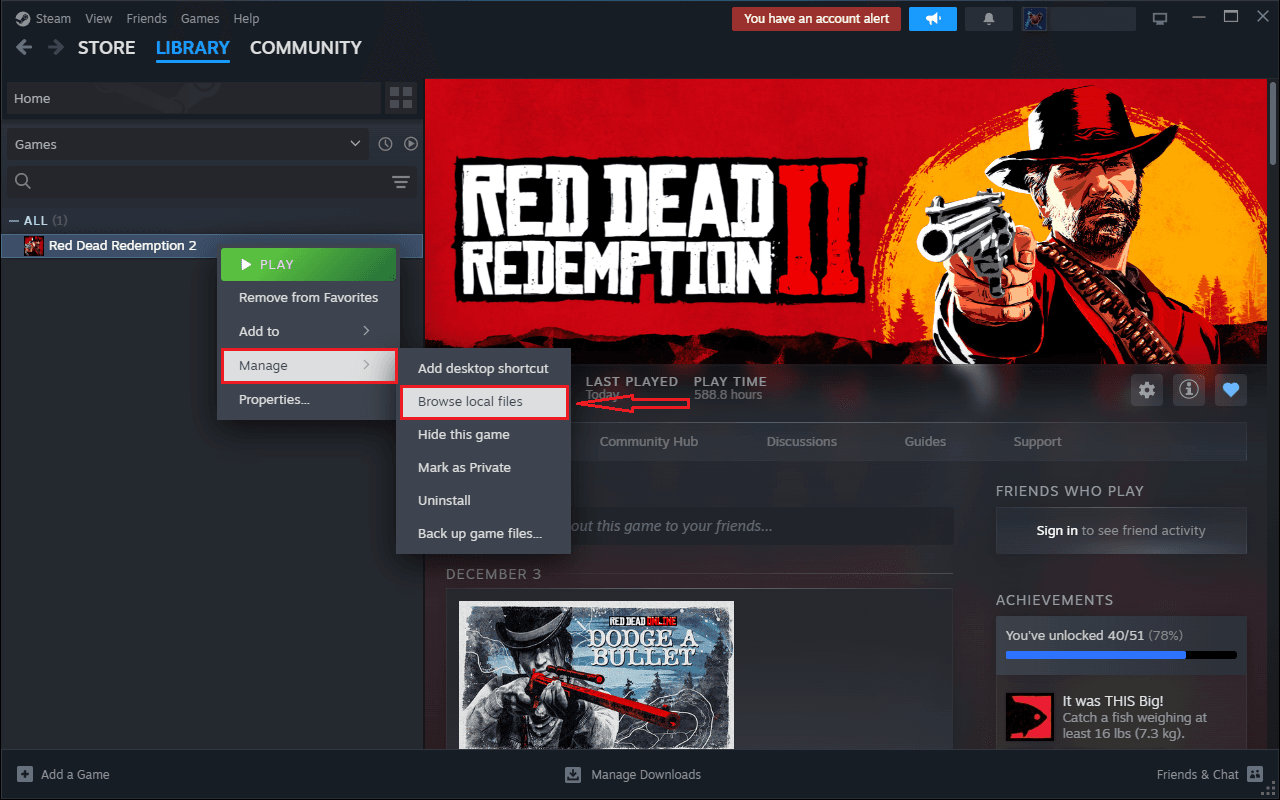
Task: Favorite the game with the heart icon
Action: pos(1231,390)
